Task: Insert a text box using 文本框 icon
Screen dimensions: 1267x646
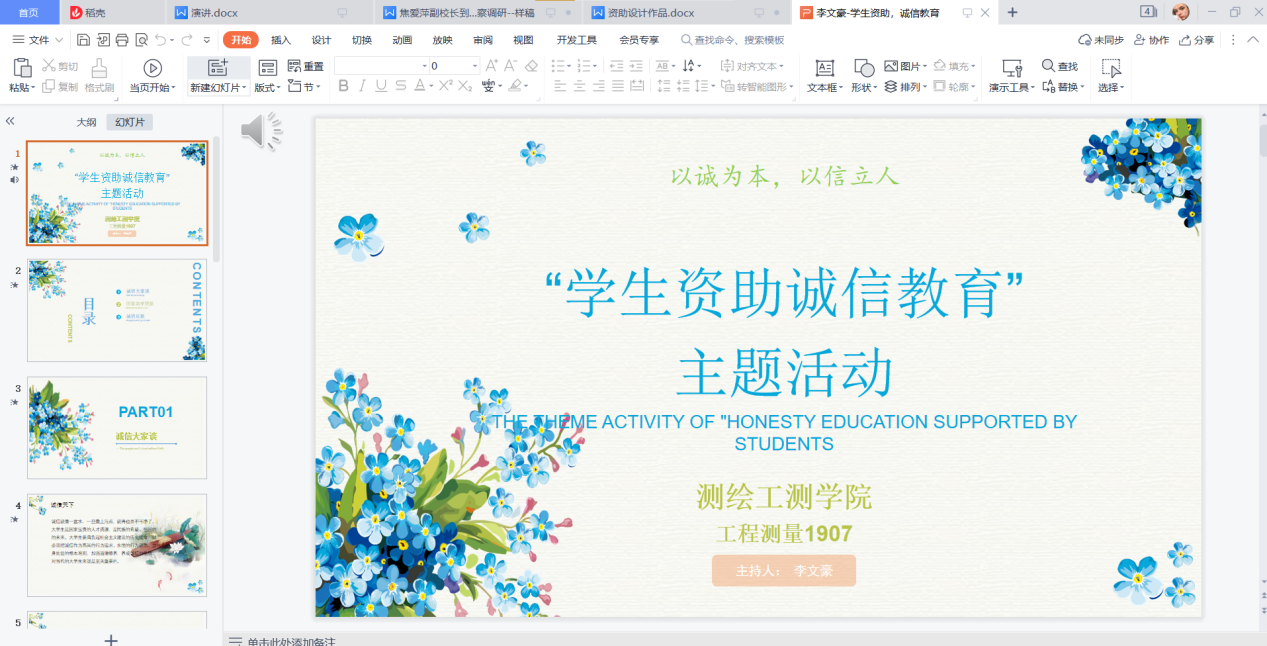Action: (824, 68)
